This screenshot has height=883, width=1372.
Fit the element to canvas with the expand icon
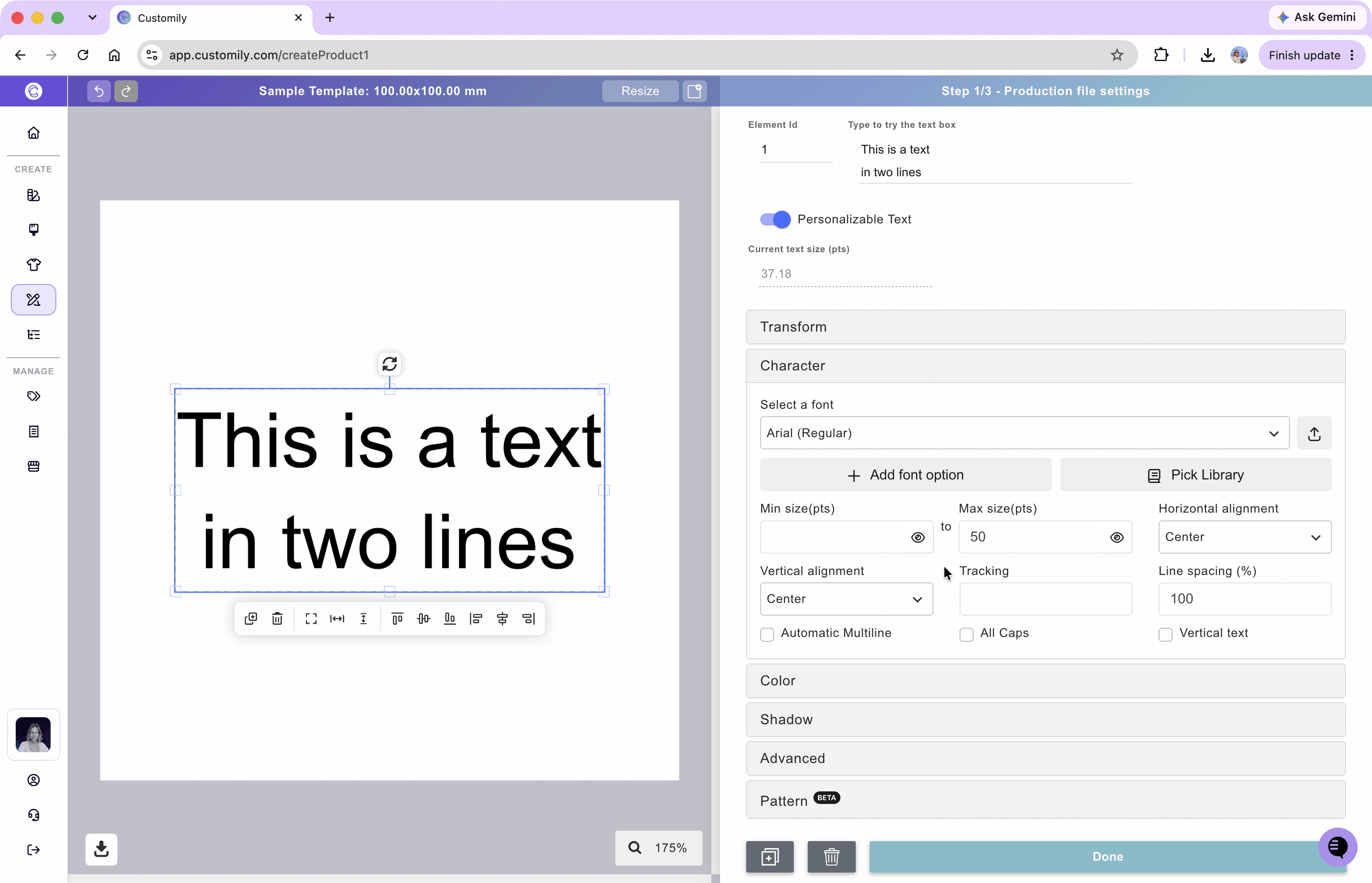(311, 619)
